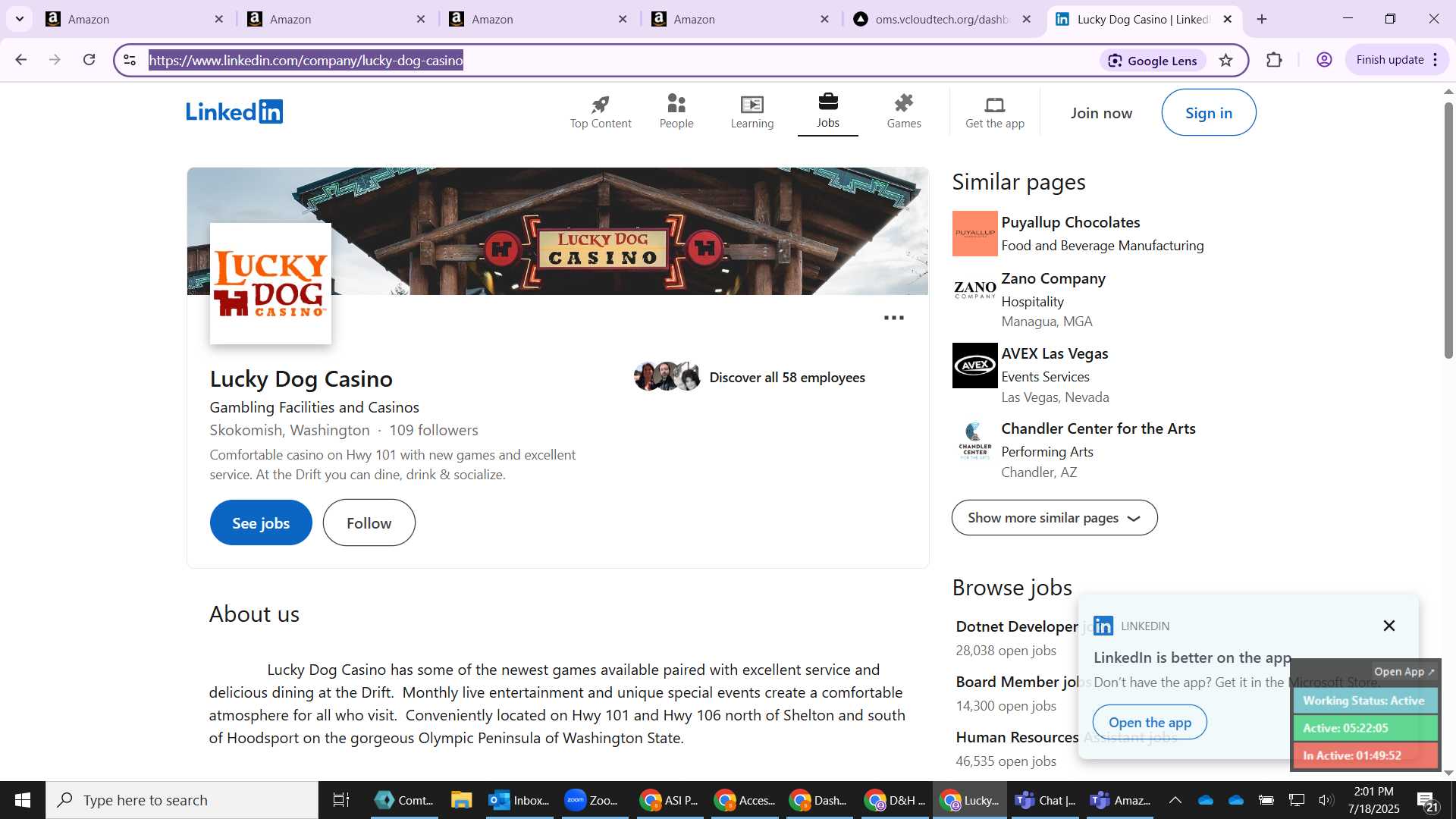Click Get the app laptop icon
Image resolution: width=1456 pixels, height=819 pixels.
pos(995,112)
